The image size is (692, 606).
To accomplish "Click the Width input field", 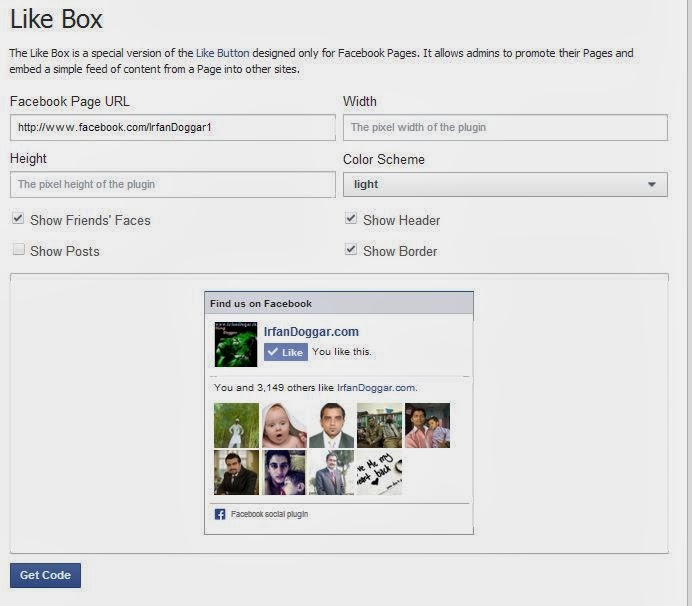I will (505, 128).
